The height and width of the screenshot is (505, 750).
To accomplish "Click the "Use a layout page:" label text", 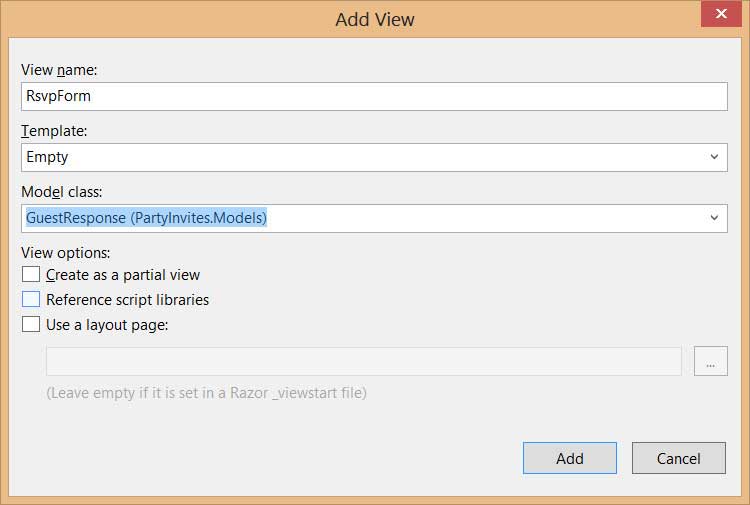I will point(107,325).
